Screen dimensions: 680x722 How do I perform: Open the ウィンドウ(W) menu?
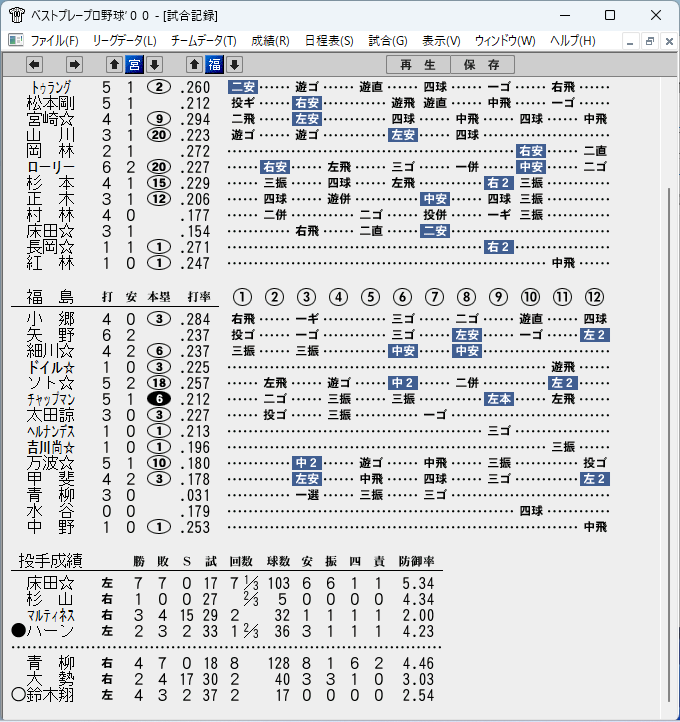click(x=505, y=41)
